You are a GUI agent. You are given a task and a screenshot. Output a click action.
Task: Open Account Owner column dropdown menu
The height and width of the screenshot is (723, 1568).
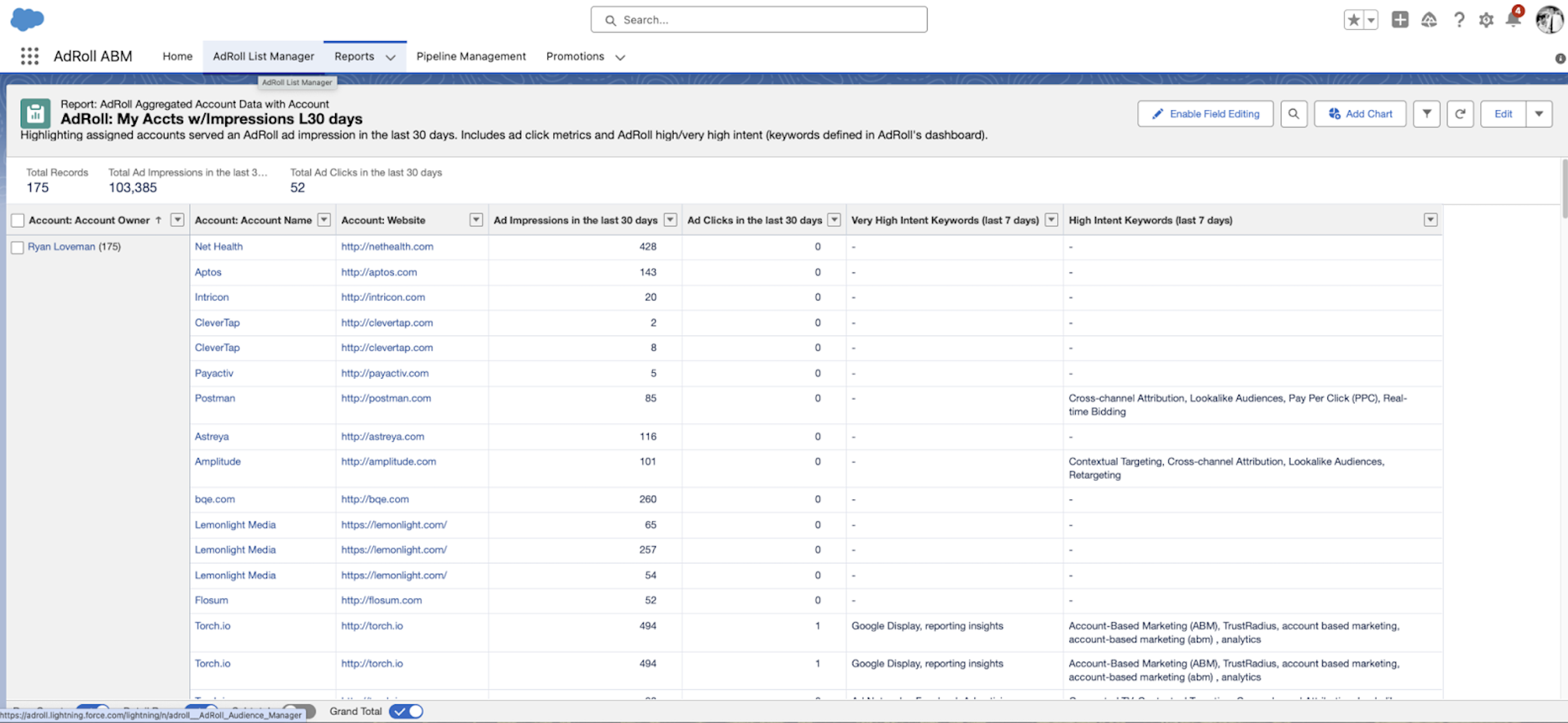click(177, 220)
